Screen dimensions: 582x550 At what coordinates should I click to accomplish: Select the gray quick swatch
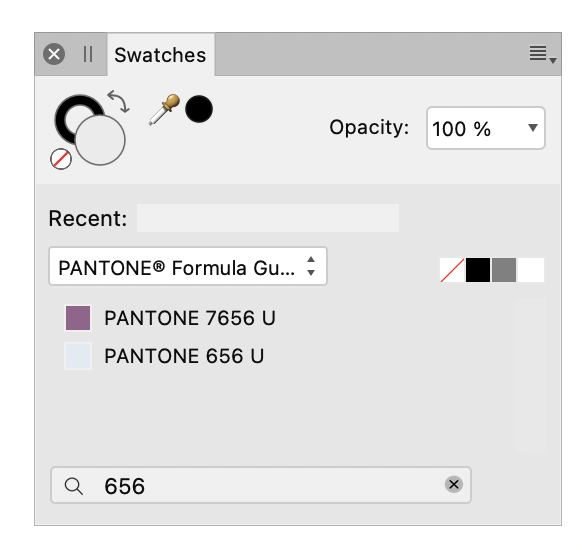[504, 270]
